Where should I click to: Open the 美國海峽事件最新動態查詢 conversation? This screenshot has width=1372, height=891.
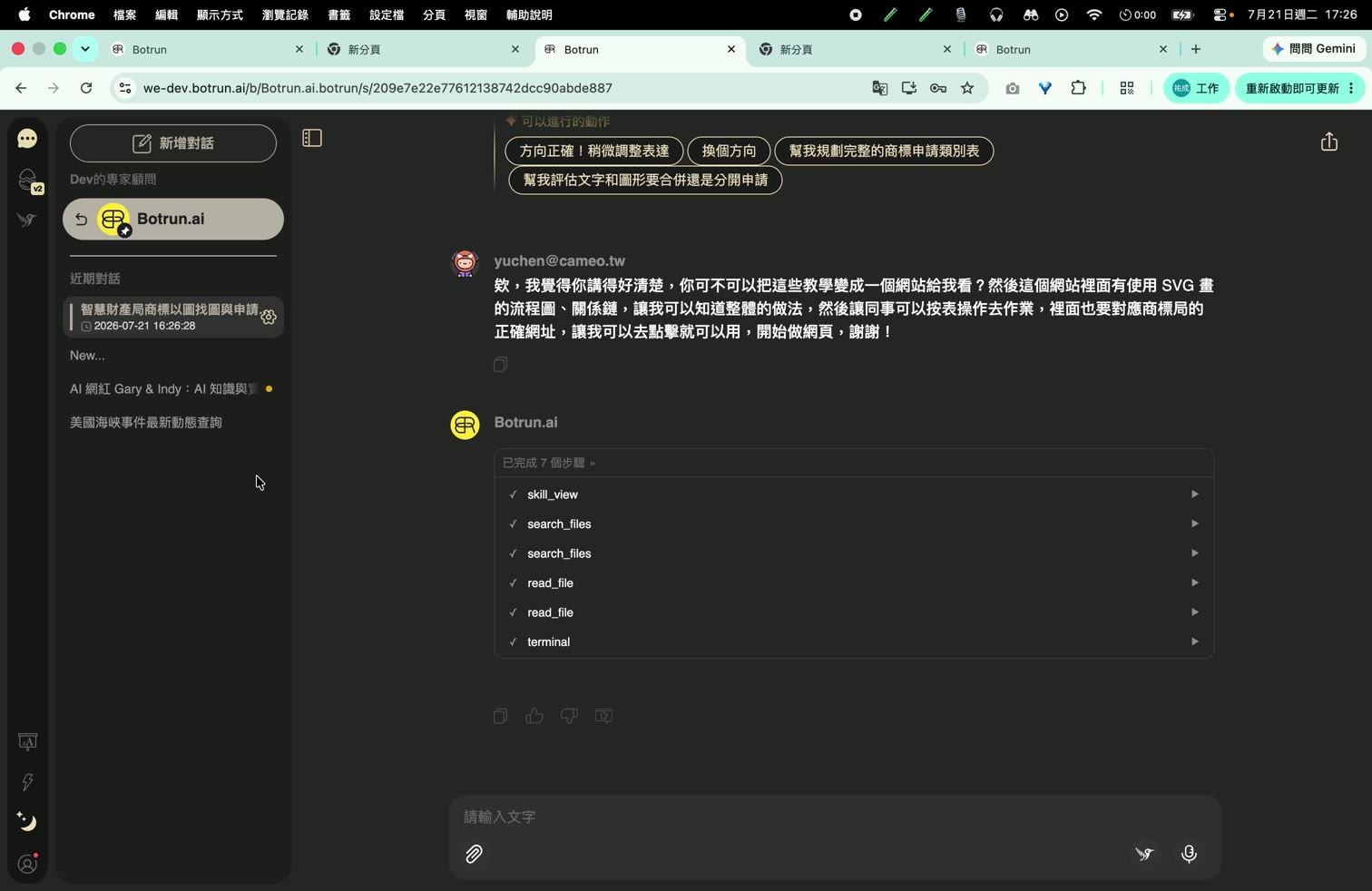[x=173, y=423]
